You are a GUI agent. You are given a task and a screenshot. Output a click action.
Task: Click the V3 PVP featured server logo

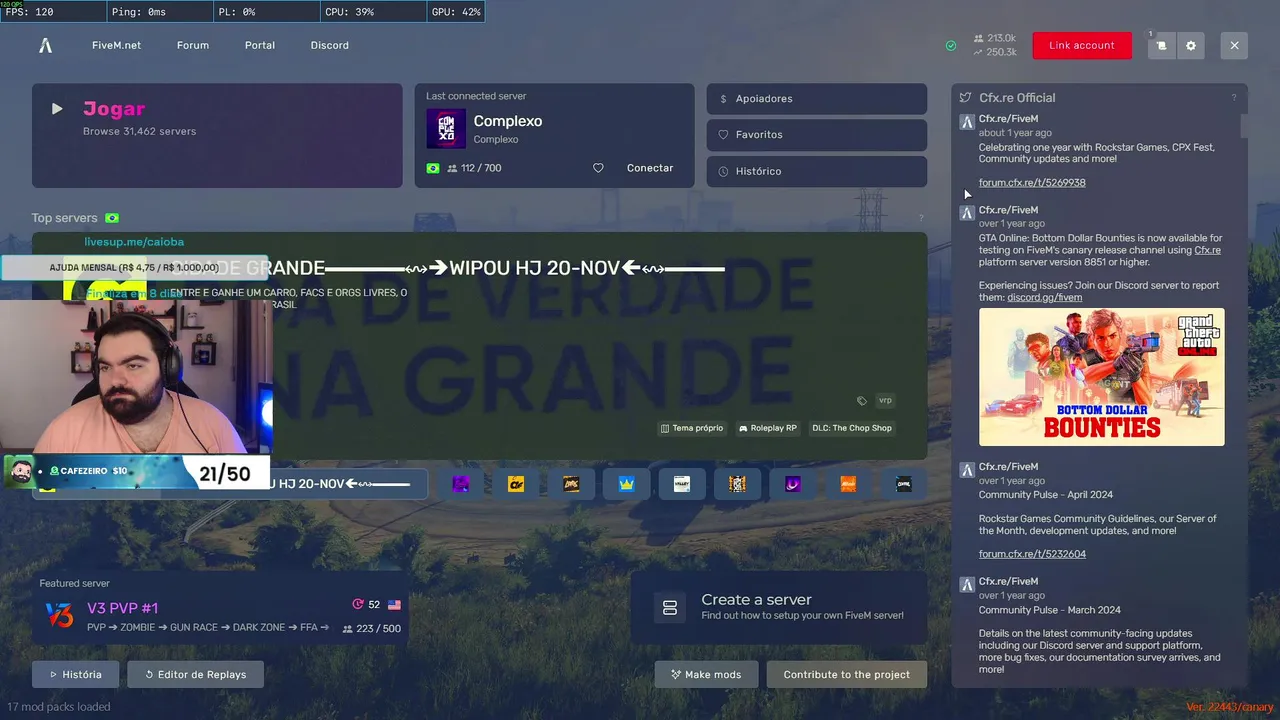(59, 616)
